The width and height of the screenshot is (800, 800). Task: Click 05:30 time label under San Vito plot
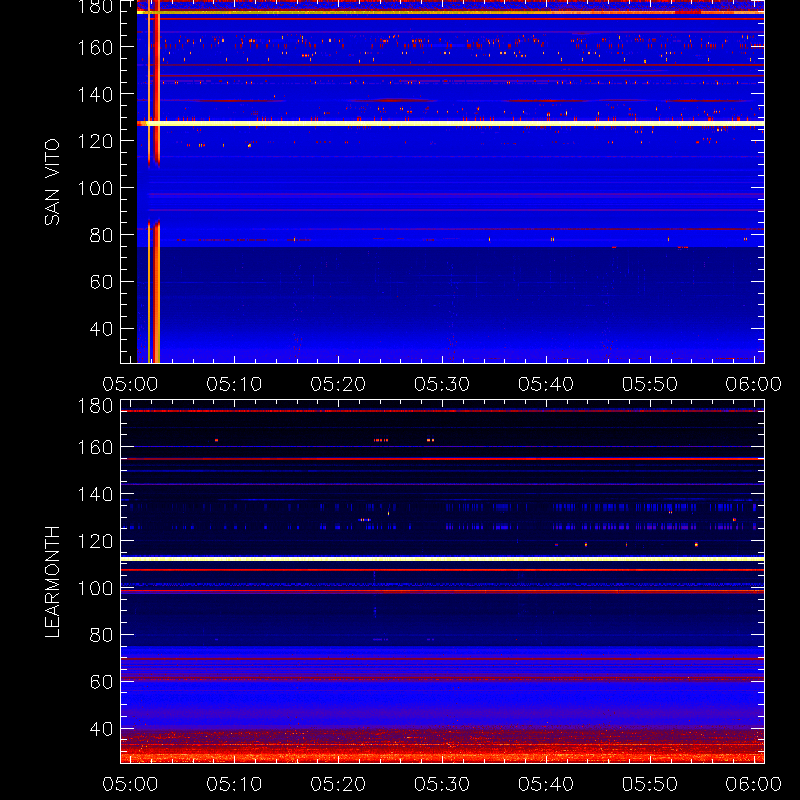(x=442, y=384)
